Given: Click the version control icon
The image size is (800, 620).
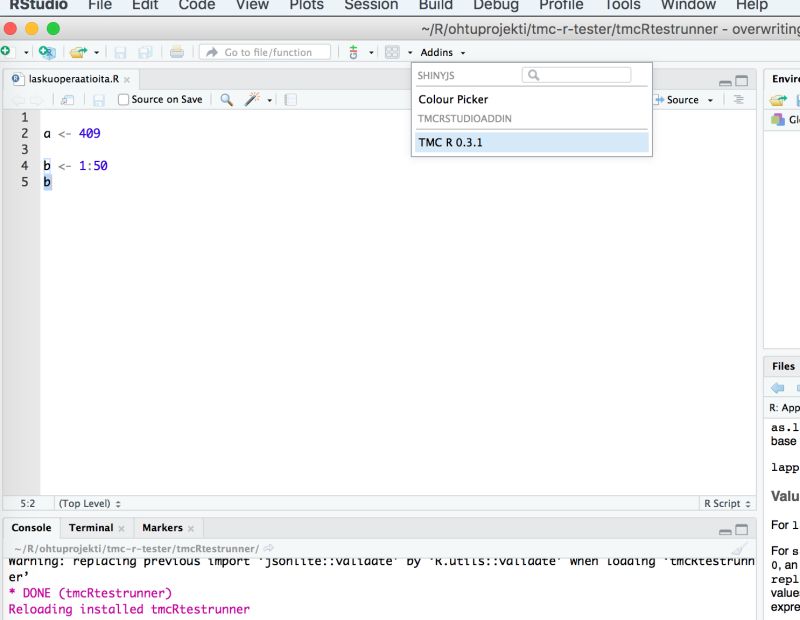Looking at the screenshot, I should pyautogui.click(x=353, y=52).
